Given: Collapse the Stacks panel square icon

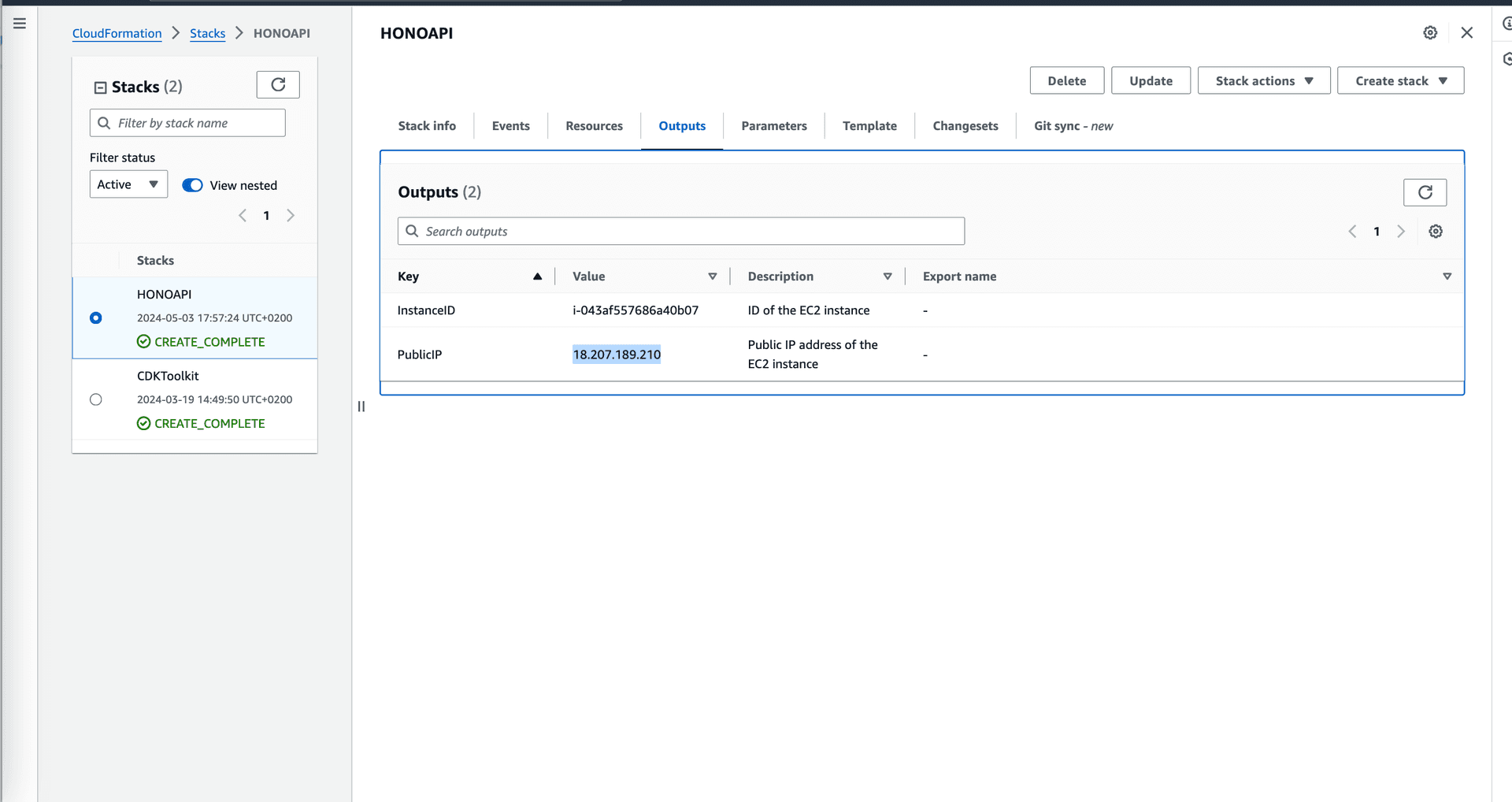Looking at the screenshot, I should point(100,87).
